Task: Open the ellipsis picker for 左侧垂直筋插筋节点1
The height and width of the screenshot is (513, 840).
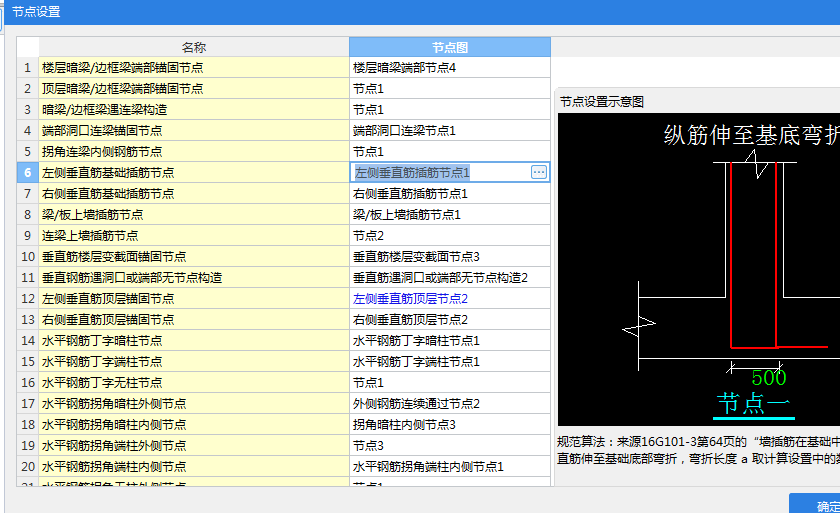Action: 539,172
